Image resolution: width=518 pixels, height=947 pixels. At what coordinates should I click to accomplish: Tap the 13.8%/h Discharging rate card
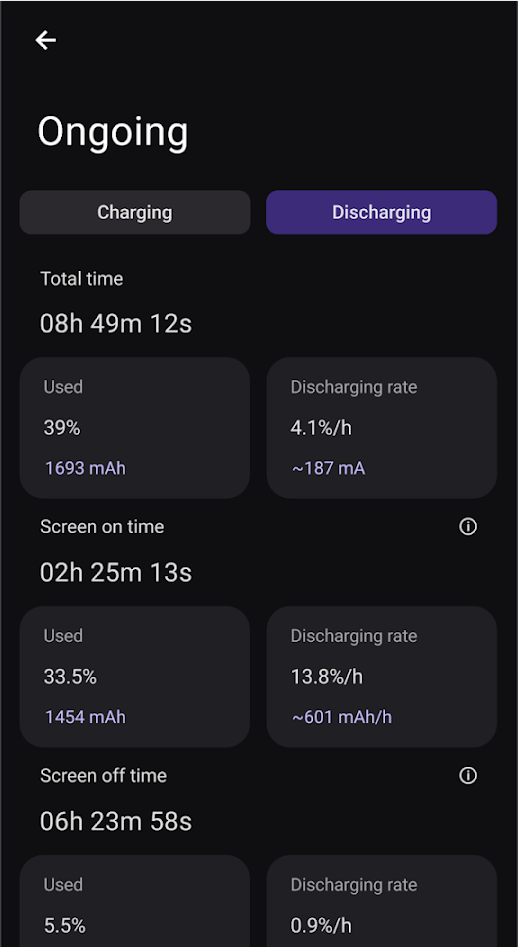(382, 676)
